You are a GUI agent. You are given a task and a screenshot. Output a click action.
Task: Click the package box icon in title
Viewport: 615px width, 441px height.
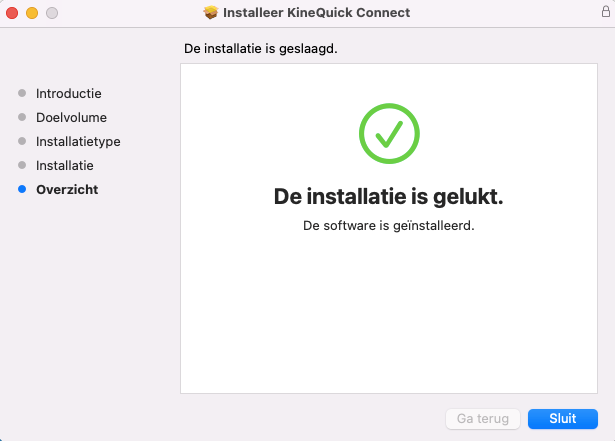pyautogui.click(x=211, y=13)
